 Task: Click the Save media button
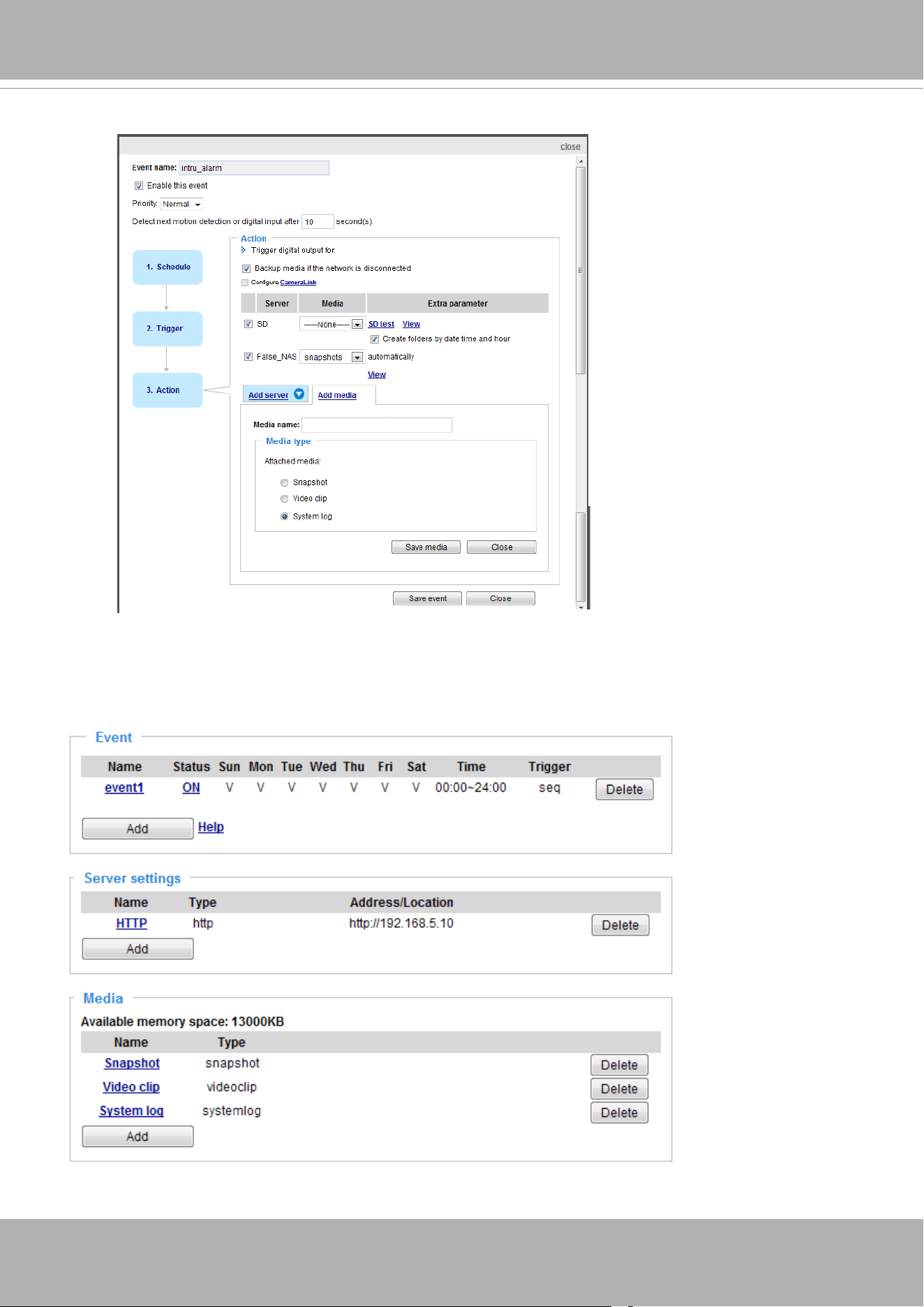[x=426, y=547]
